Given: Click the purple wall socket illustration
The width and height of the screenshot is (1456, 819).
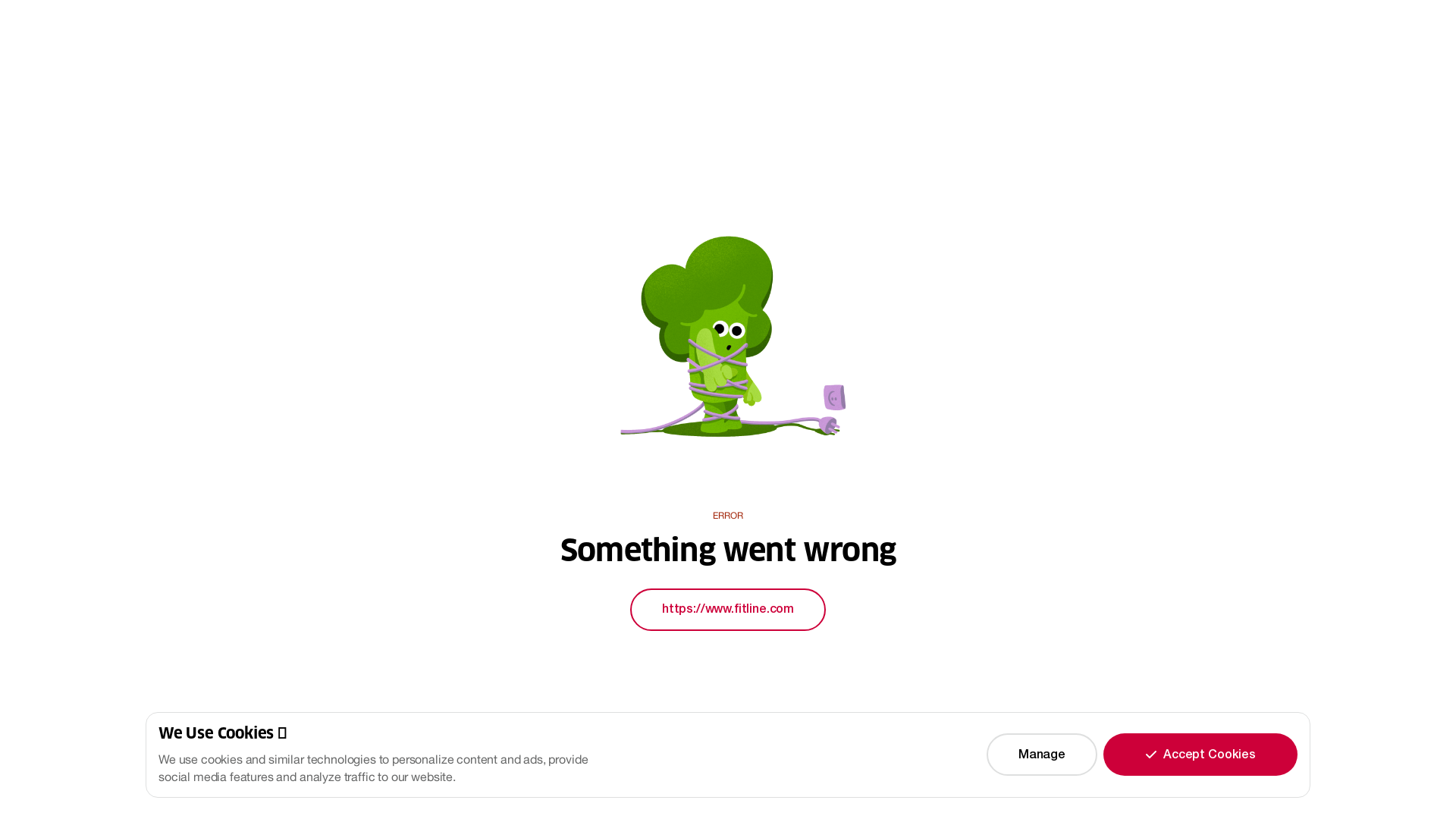Looking at the screenshot, I should tap(834, 397).
